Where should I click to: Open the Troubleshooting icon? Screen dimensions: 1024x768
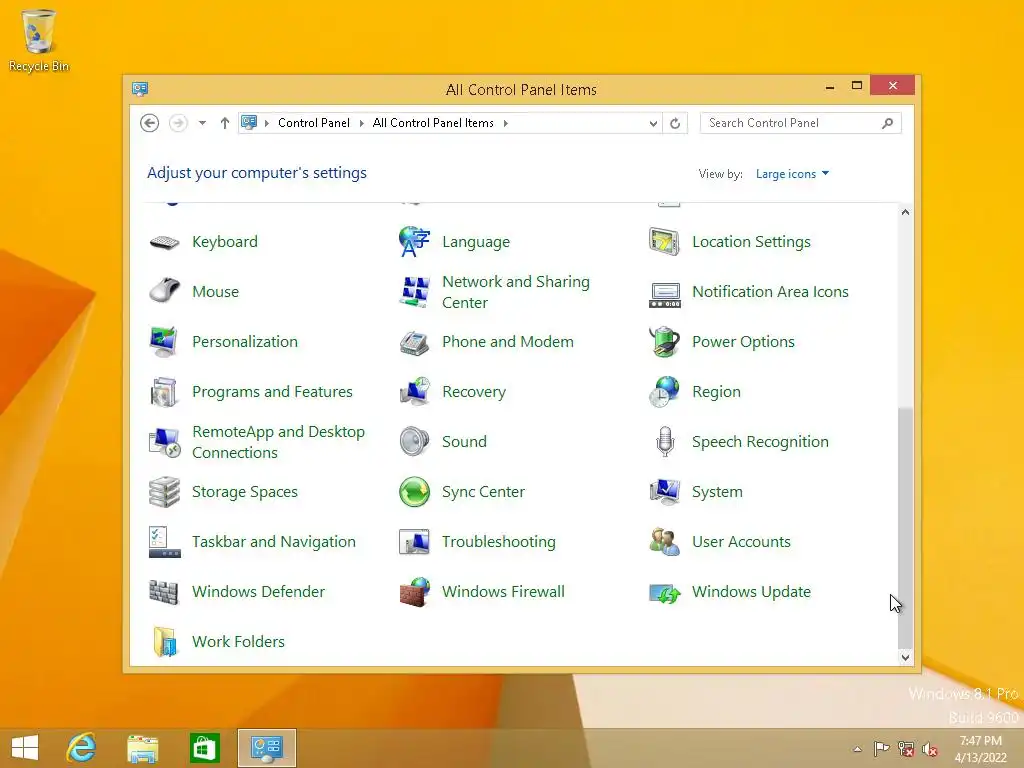[x=414, y=542]
